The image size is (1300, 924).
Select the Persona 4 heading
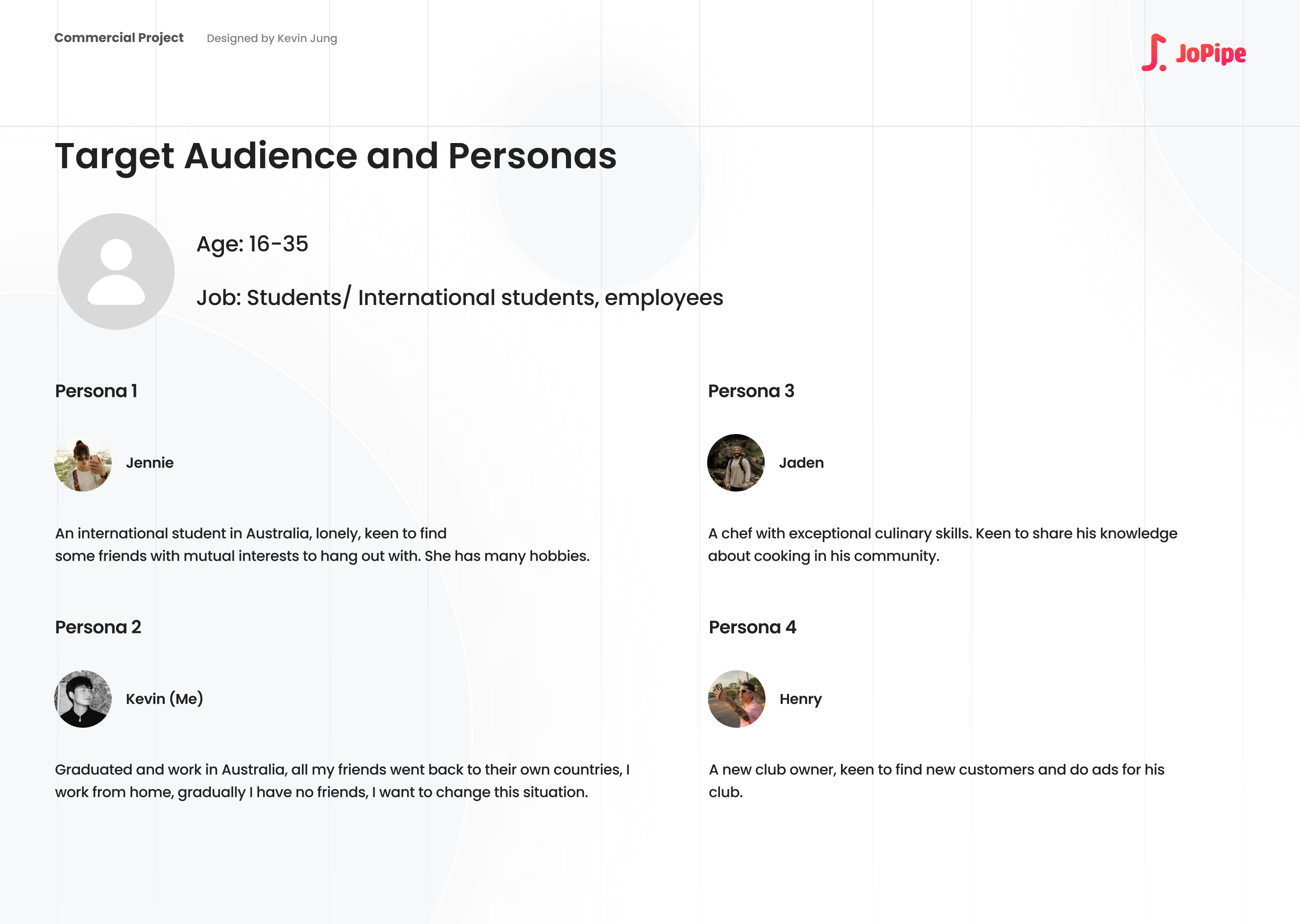pyautogui.click(x=752, y=627)
